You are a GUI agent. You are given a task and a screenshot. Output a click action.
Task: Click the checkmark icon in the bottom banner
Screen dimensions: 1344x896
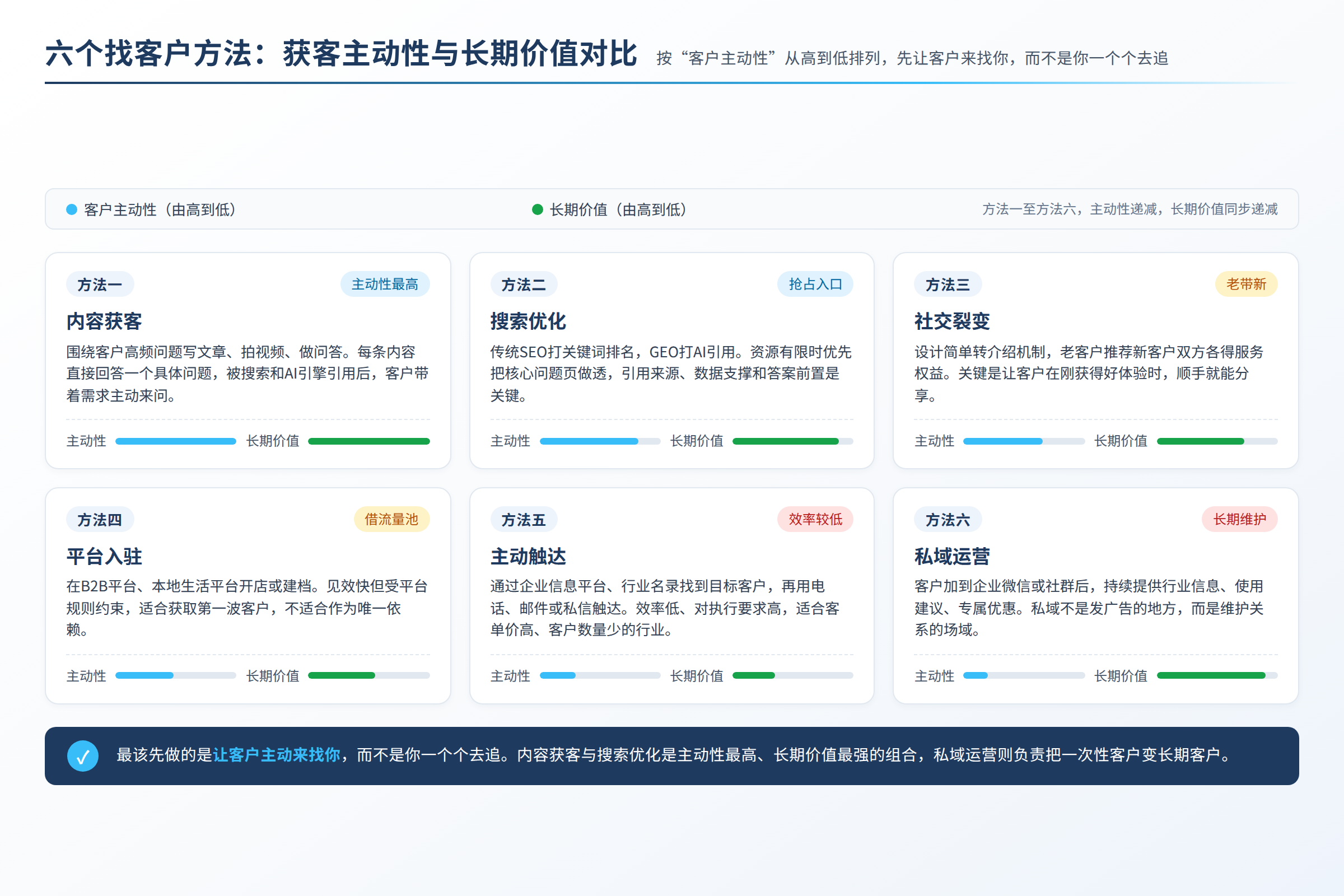tap(83, 755)
